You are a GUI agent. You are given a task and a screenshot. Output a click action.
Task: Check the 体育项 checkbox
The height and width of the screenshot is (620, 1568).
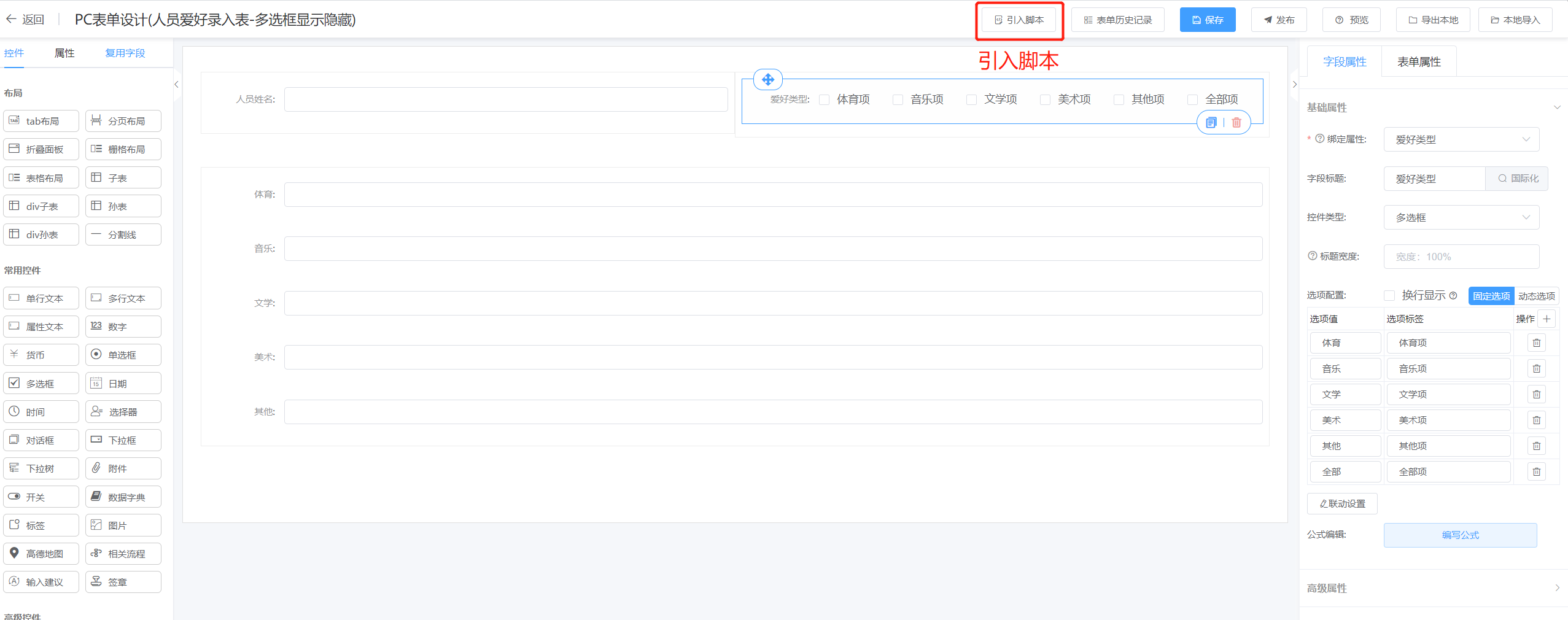click(825, 99)
